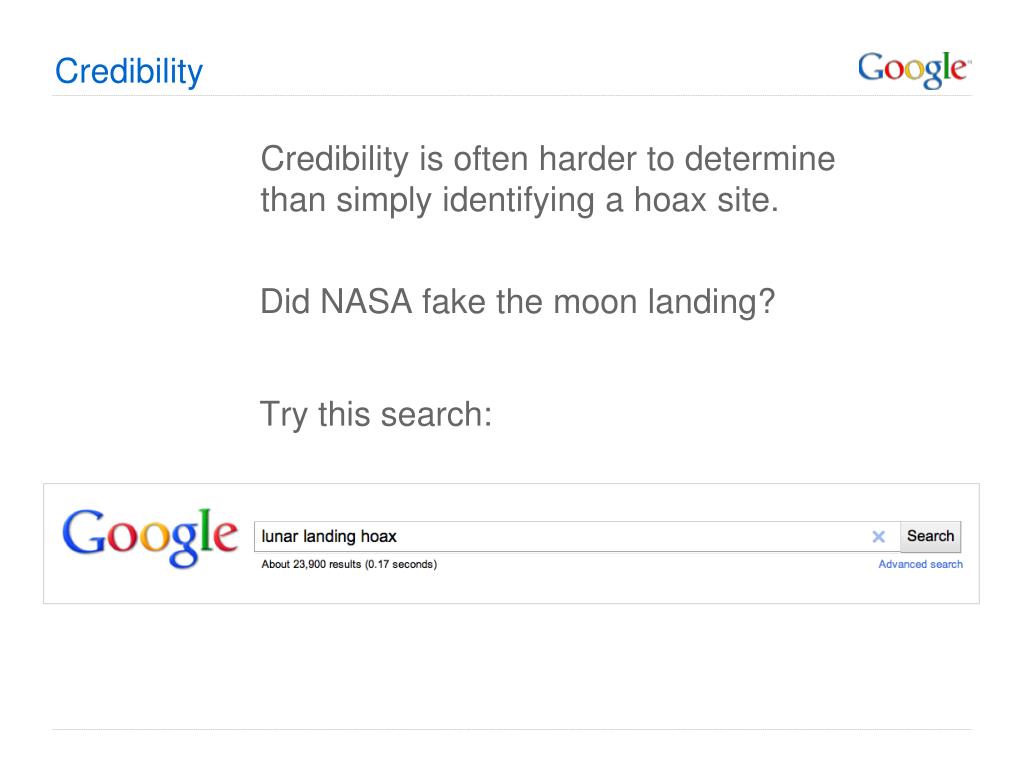Viewport: 1023px width, 767px height.
Task: Click the Google logo in slide header
Action: (x=914, y=70)
